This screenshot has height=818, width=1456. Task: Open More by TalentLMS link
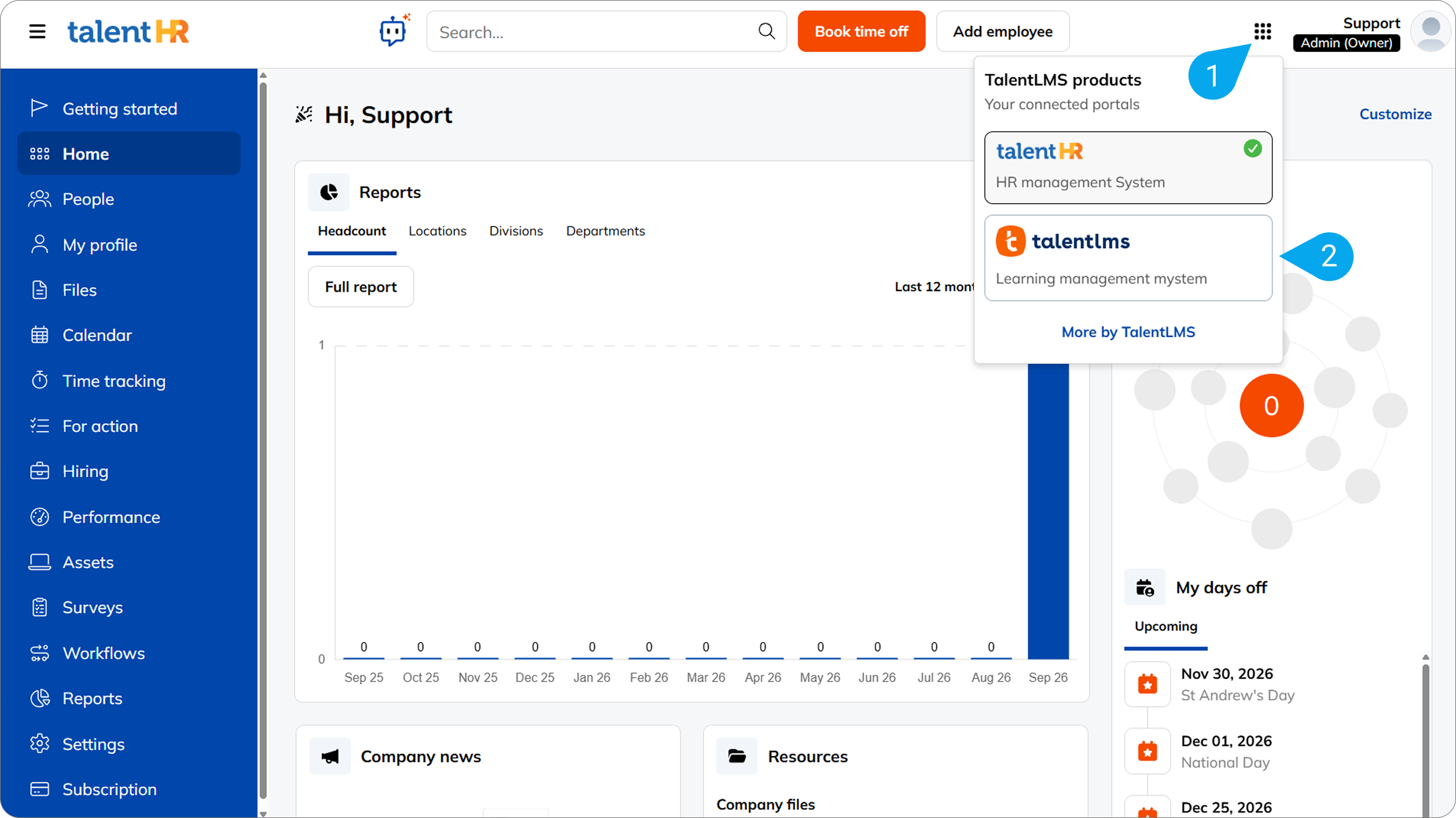[1128, 332]
